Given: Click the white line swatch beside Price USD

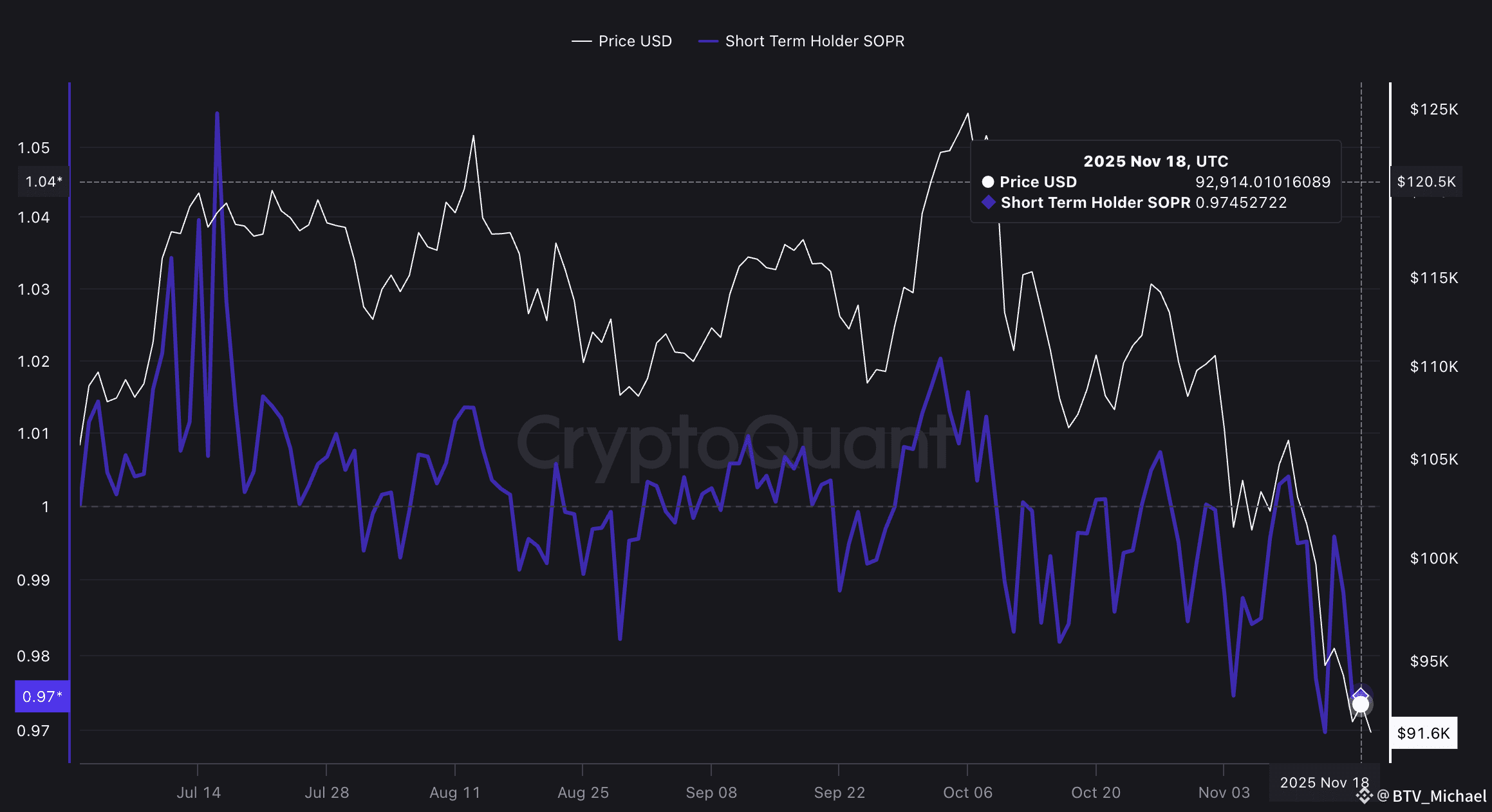Looking at the screenshot, I should [581, 41].
